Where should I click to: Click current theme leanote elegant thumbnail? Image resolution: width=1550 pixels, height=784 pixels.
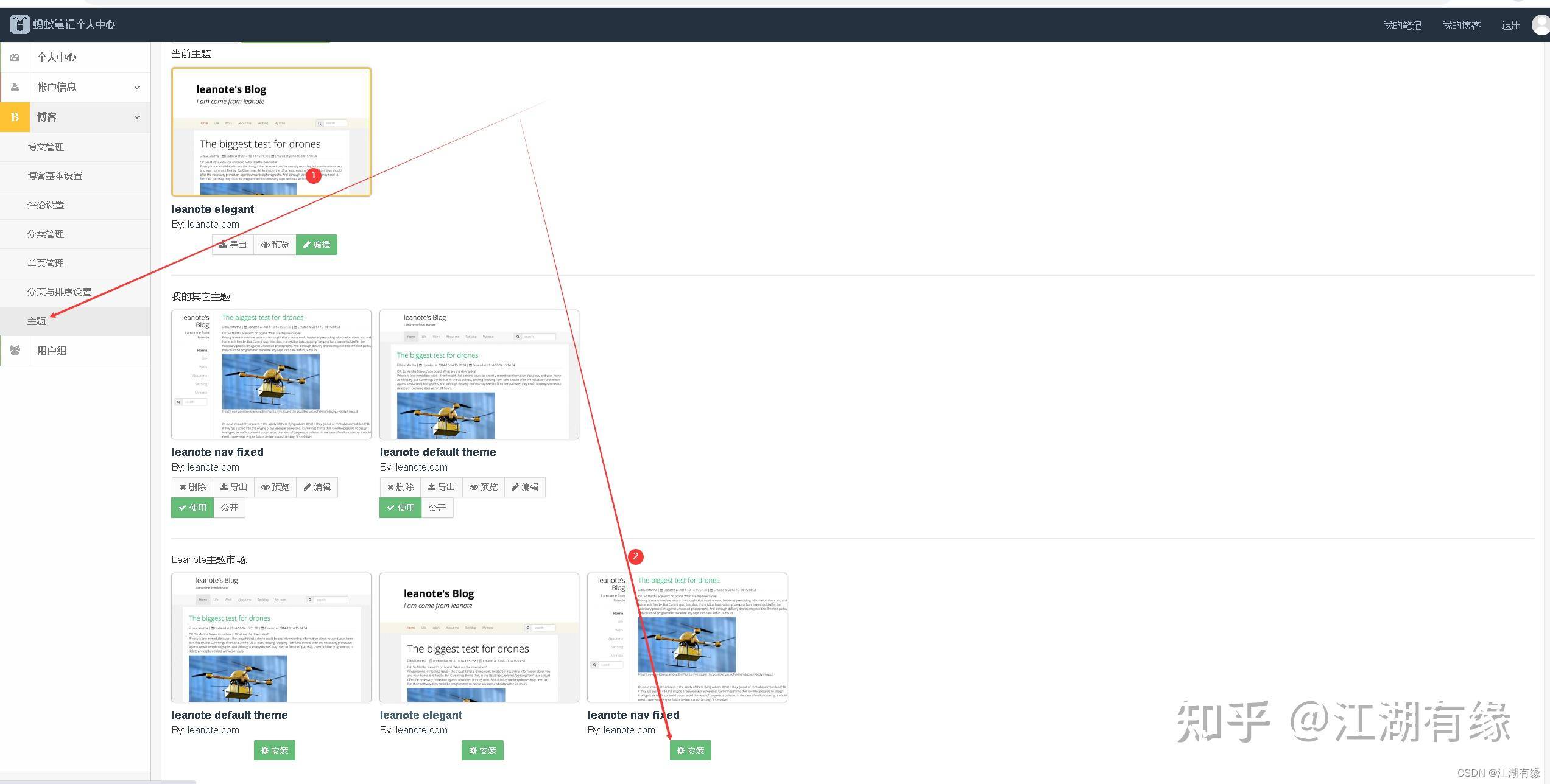[271, 131]
